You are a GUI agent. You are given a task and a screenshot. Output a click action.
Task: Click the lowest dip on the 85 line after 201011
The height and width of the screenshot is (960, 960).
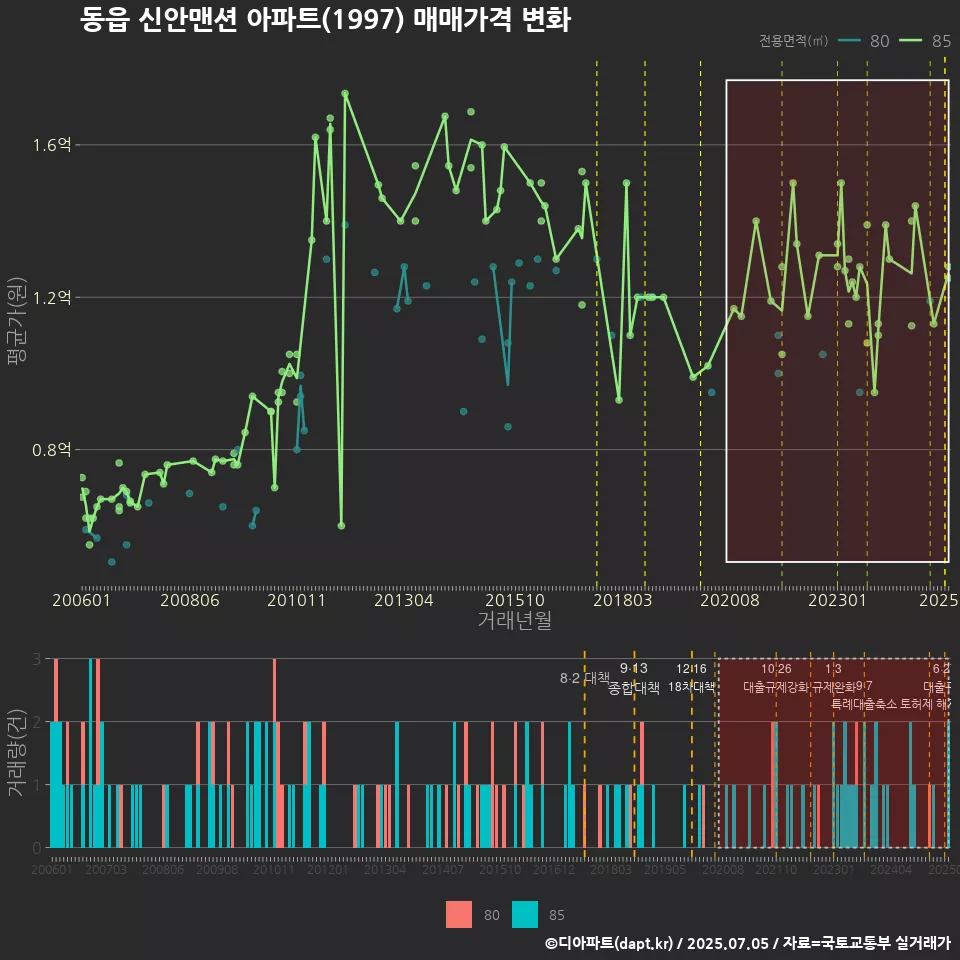(x=342, y=526)
